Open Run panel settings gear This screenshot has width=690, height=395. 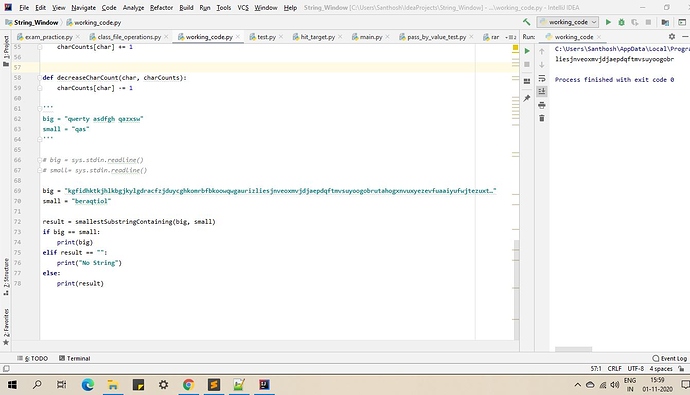point(672,37)
